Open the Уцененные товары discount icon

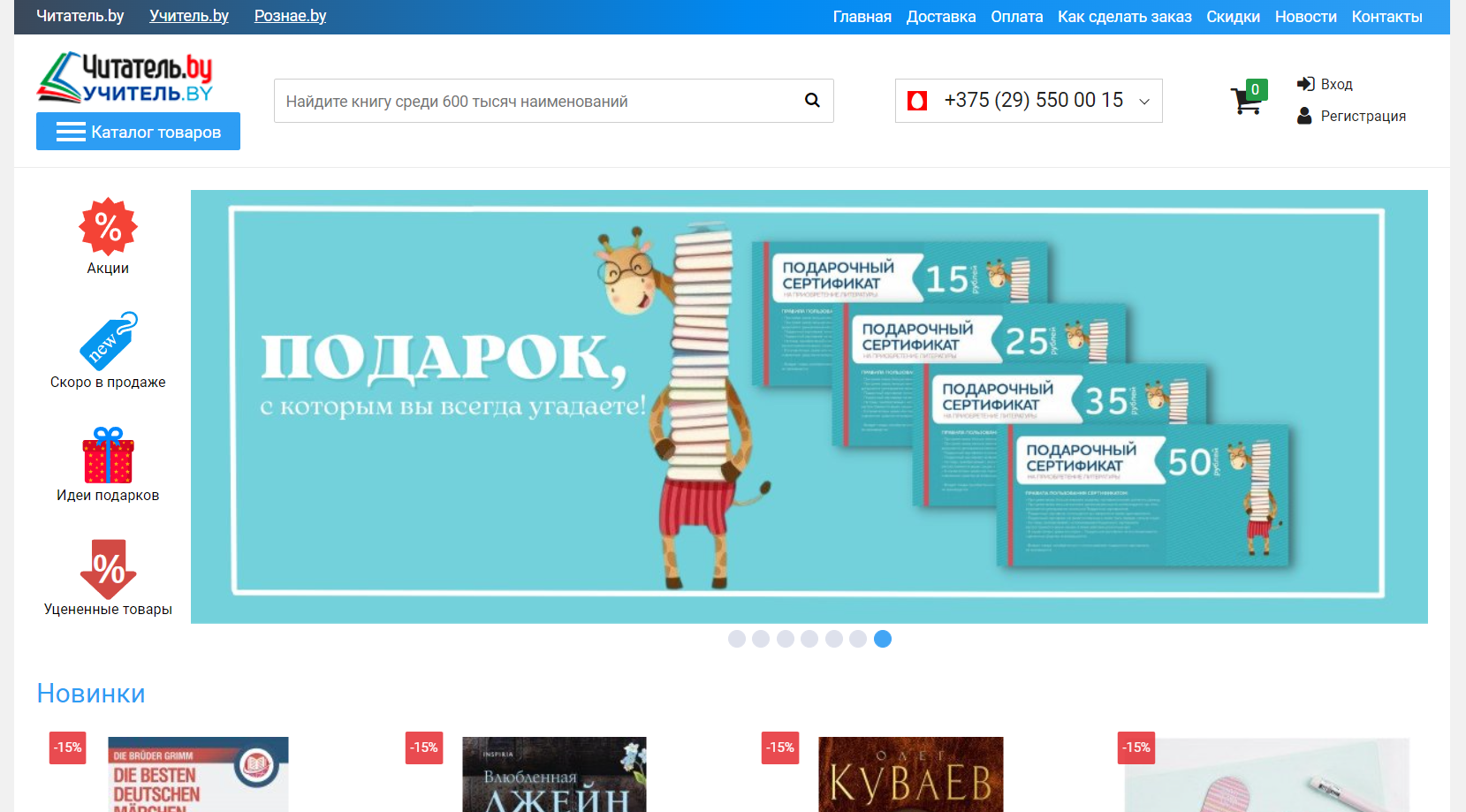[x=108, y=569]
